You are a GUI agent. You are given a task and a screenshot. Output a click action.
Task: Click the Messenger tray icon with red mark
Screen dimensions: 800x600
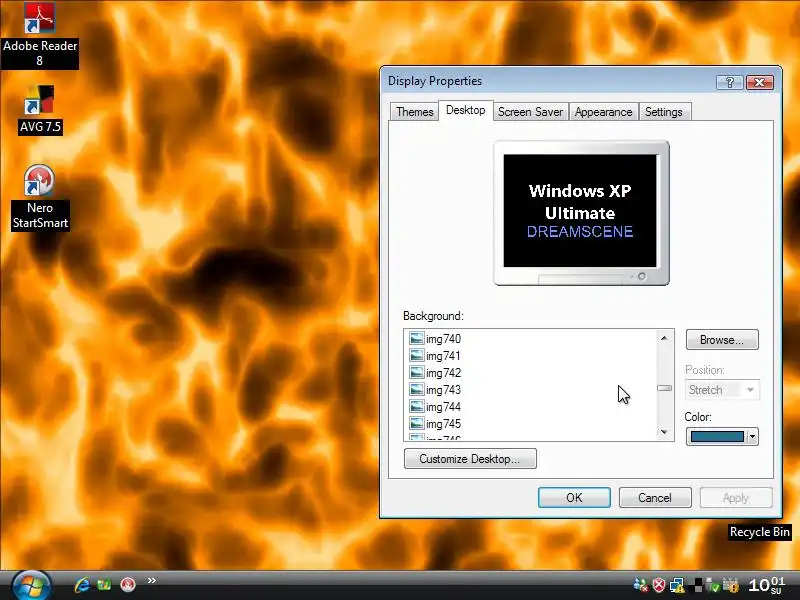point(640,585)
